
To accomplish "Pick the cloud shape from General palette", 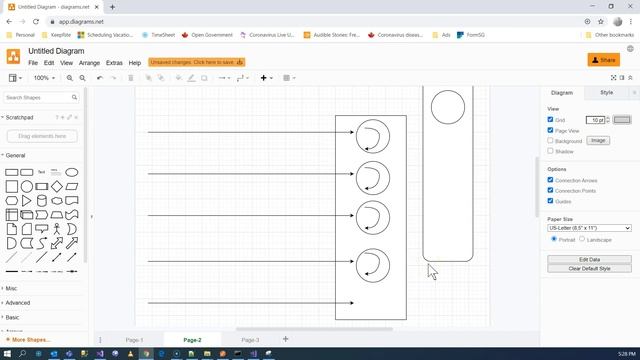I will [57, 200].
